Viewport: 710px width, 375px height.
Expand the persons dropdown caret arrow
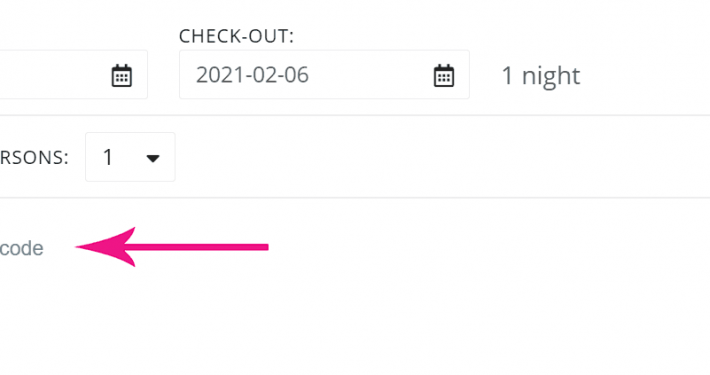click(153, 158)
